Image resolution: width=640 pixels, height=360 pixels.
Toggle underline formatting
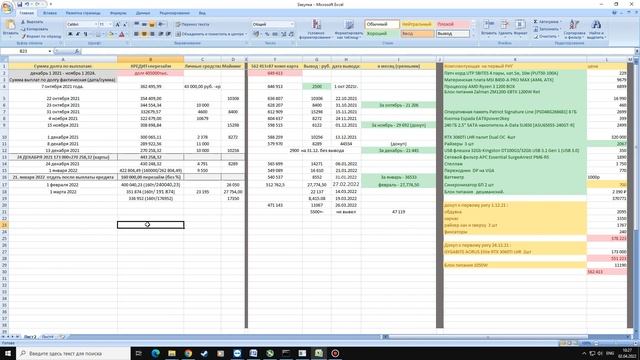[85, 34]
